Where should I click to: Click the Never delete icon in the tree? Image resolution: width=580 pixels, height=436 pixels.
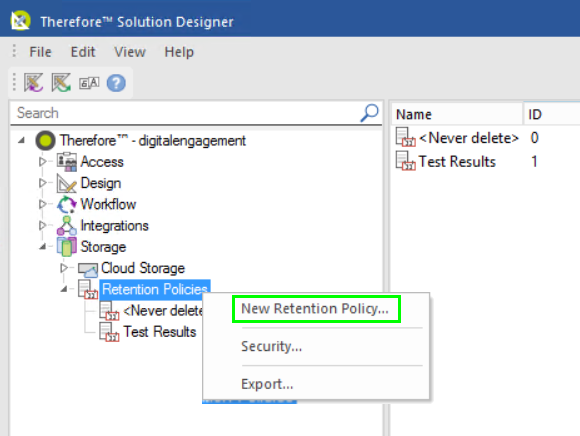tap(109, 311)
